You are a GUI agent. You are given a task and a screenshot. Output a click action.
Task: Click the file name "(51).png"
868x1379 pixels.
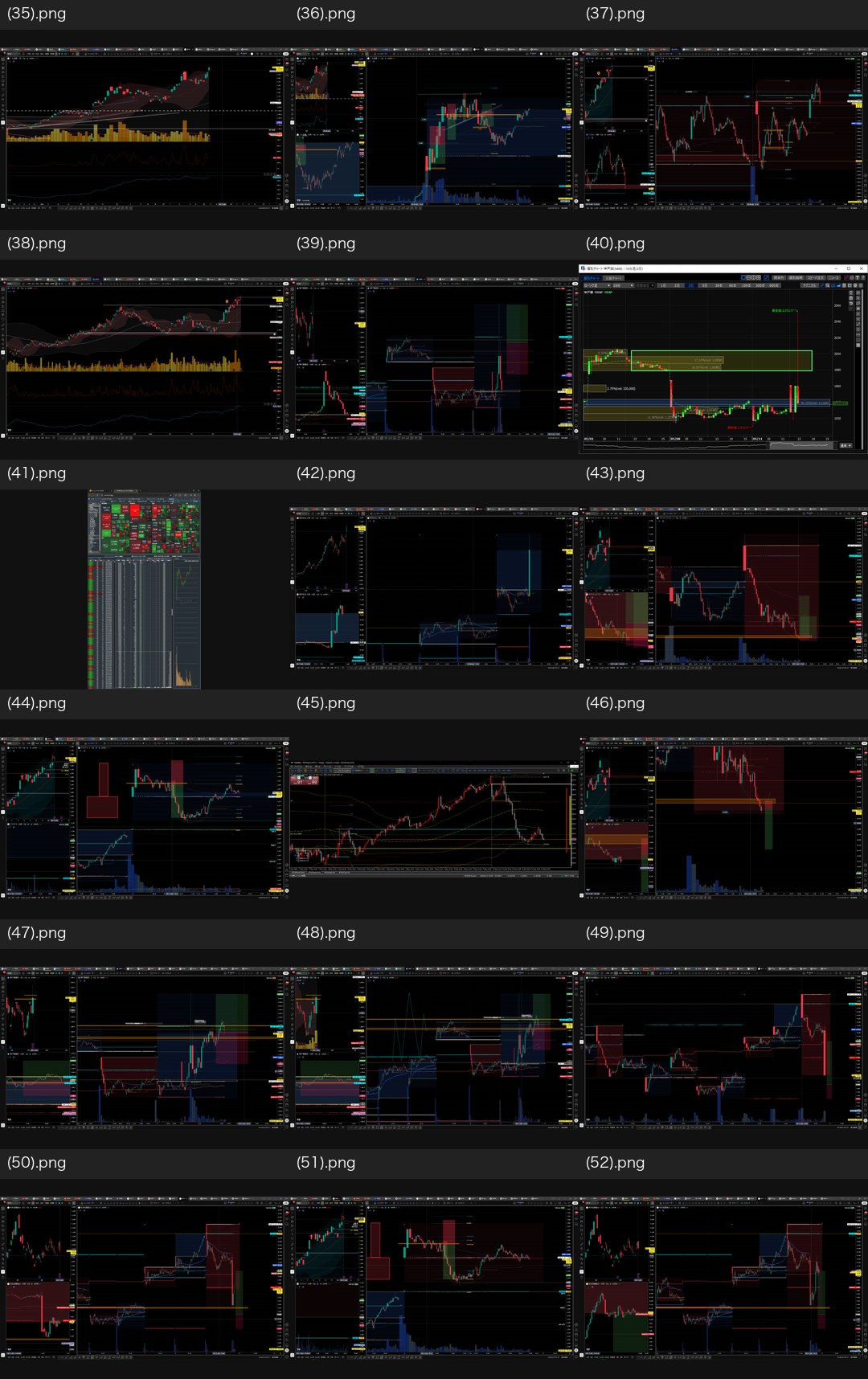[x=326, y=1163]
